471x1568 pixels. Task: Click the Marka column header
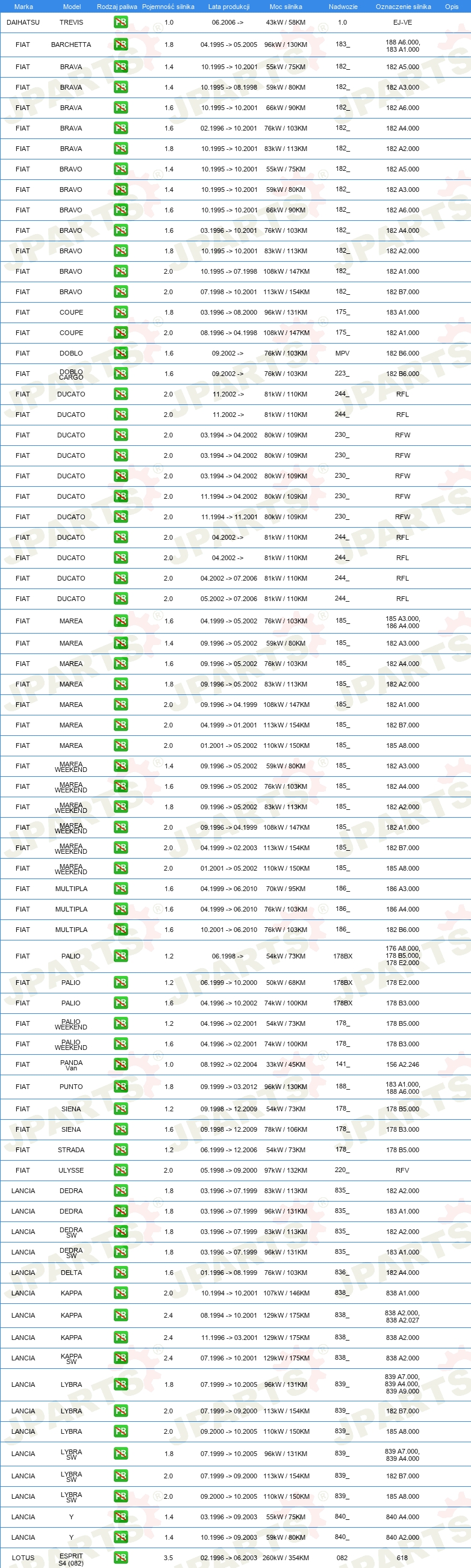tap(23, 7)
